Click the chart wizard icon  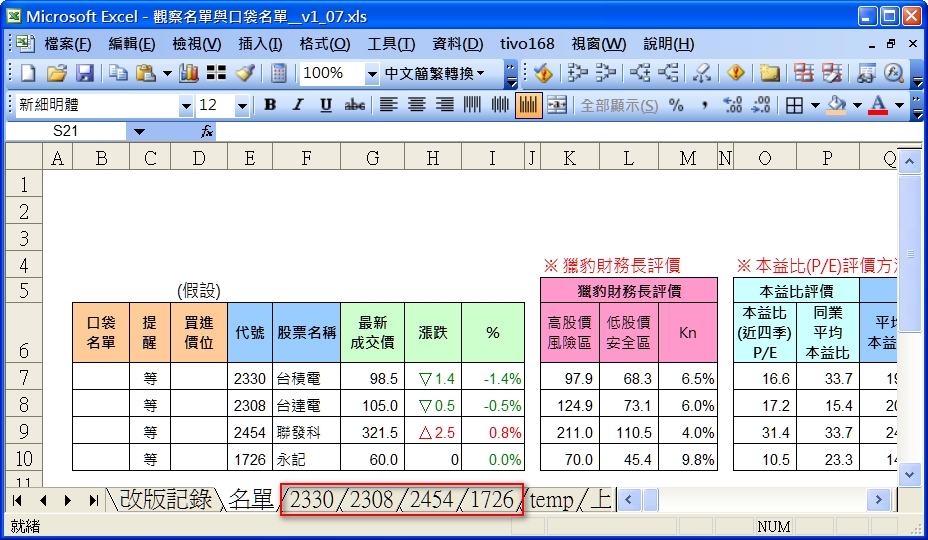coord(189,73)
